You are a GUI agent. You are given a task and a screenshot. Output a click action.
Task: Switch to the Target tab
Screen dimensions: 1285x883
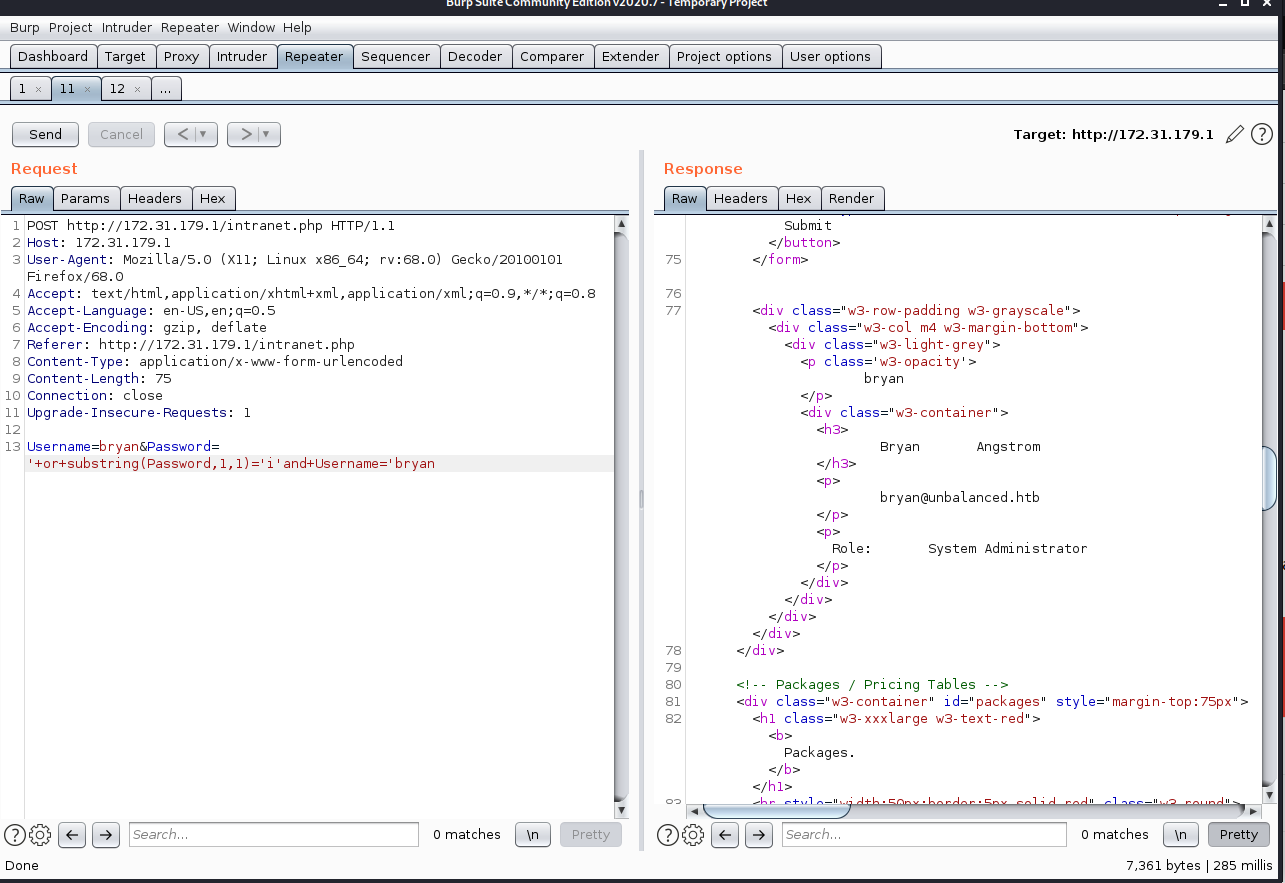point(125,57)
